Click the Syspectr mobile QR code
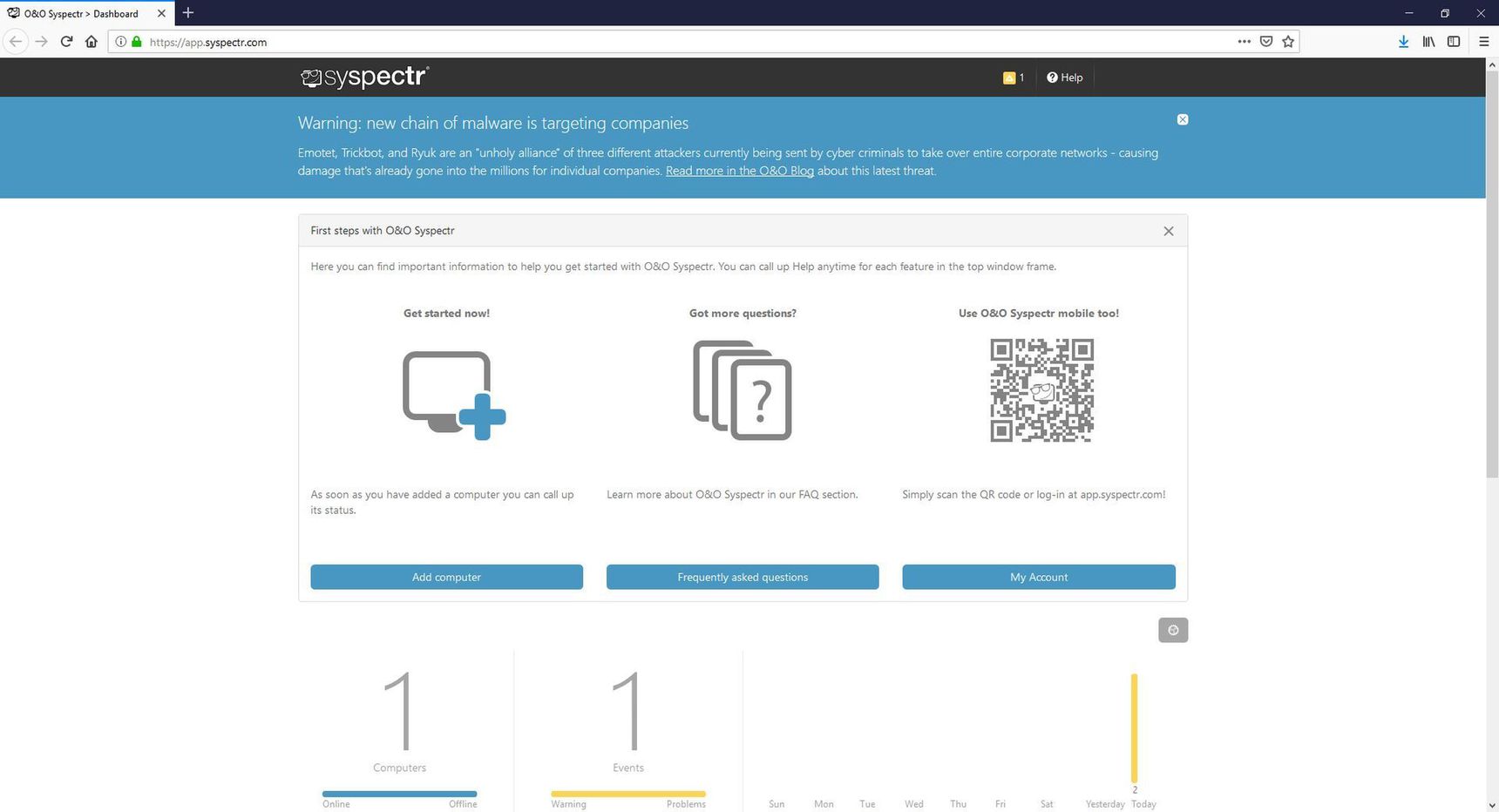Screen dimensions: 1499x812 click(1041, 390)
